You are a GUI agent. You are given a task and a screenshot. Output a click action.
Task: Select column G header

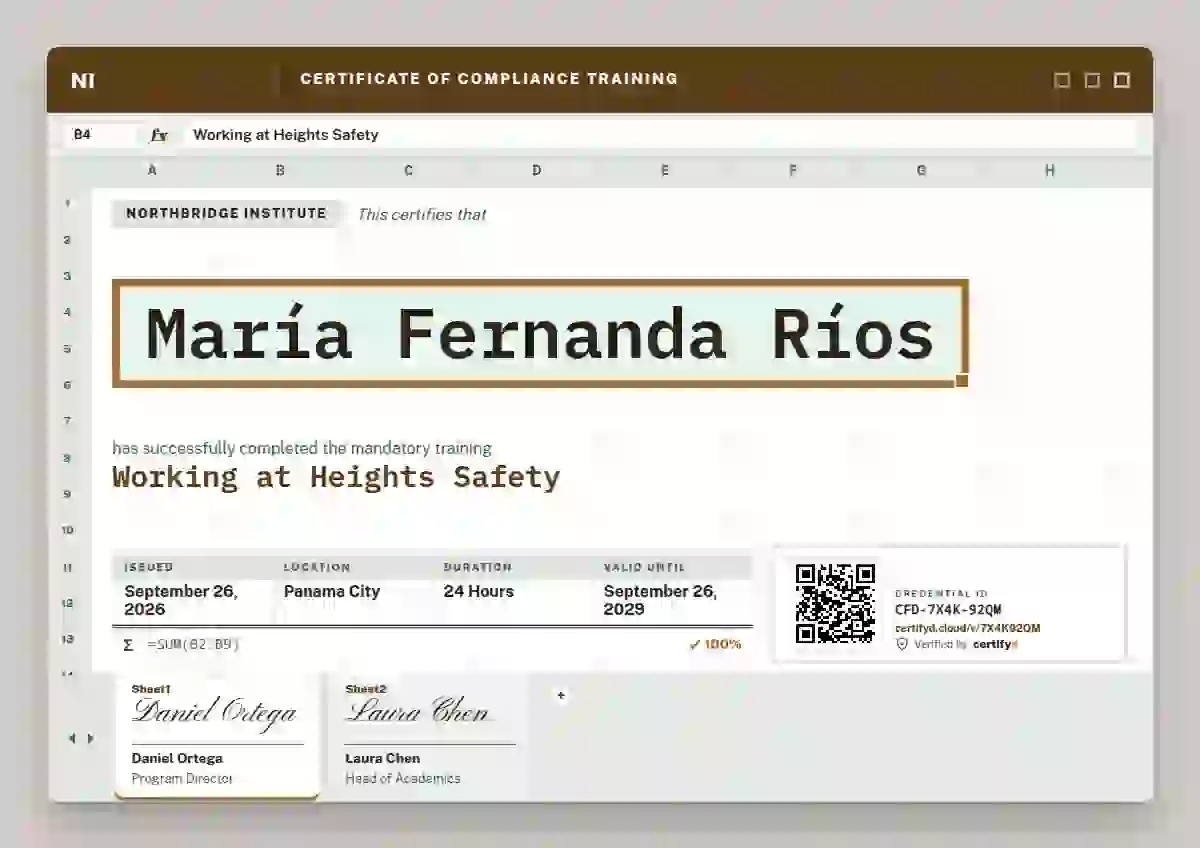click(921, 171)
